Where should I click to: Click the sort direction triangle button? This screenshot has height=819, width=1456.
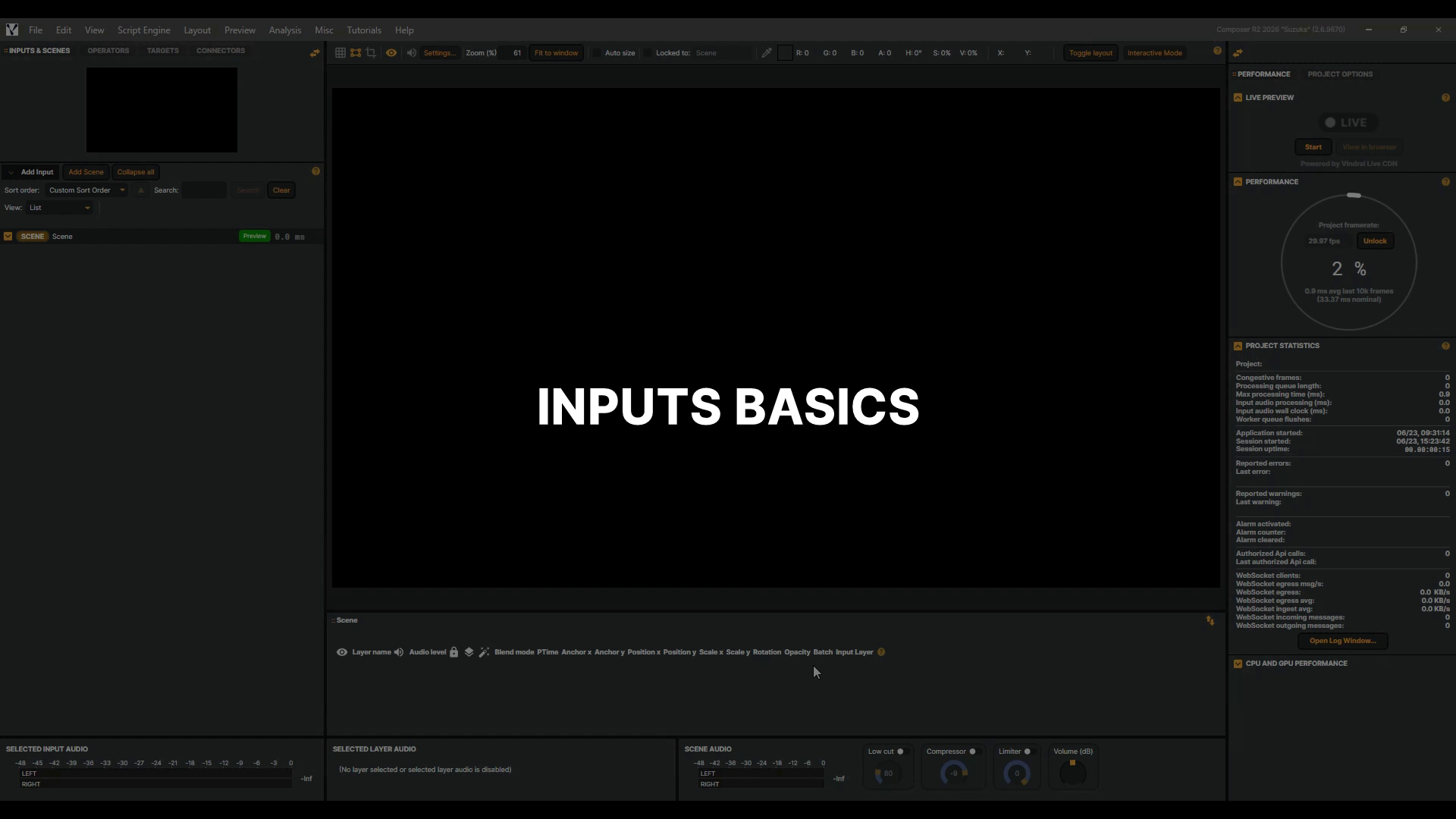(x=141, y=190)
